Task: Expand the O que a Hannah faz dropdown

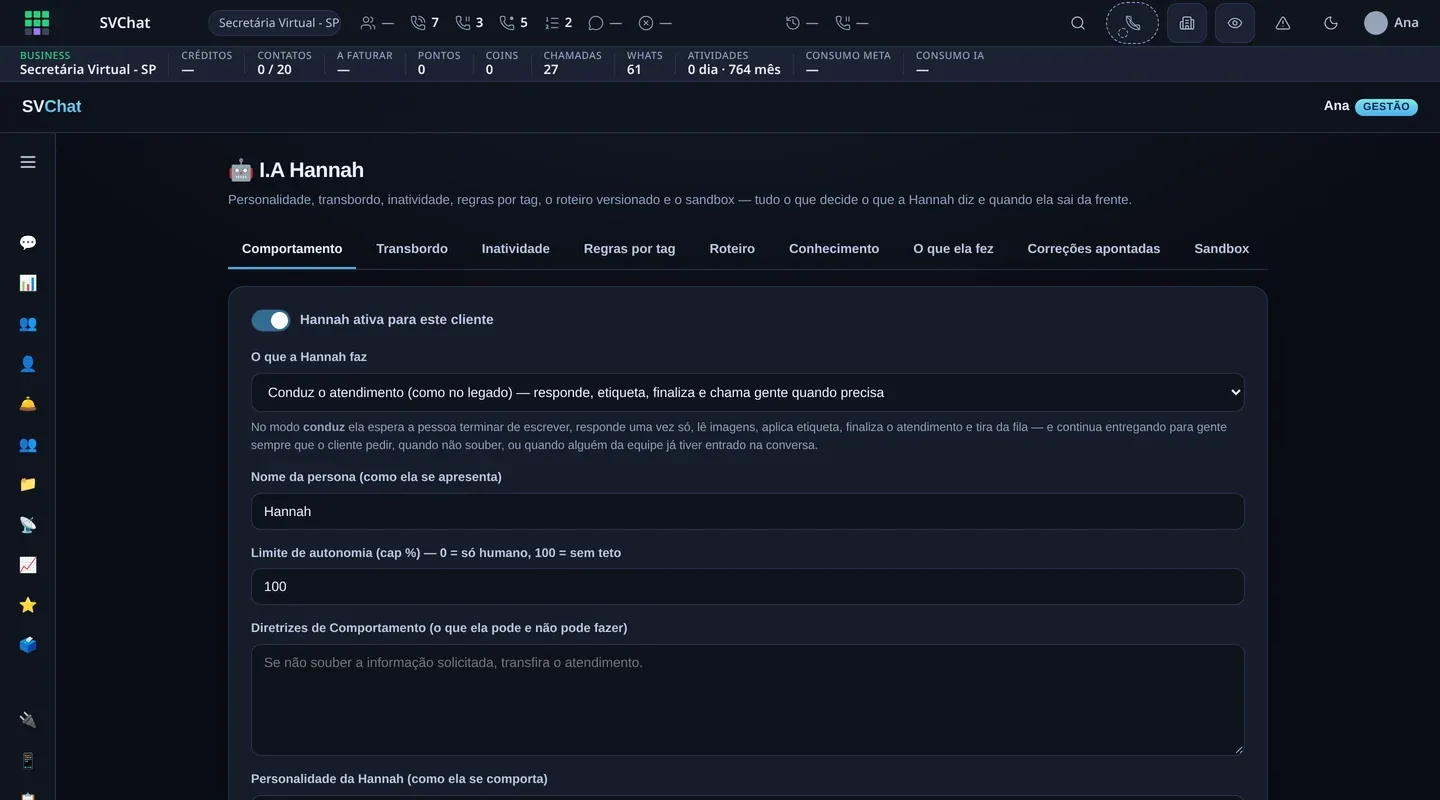Action: tap(748, 393)
